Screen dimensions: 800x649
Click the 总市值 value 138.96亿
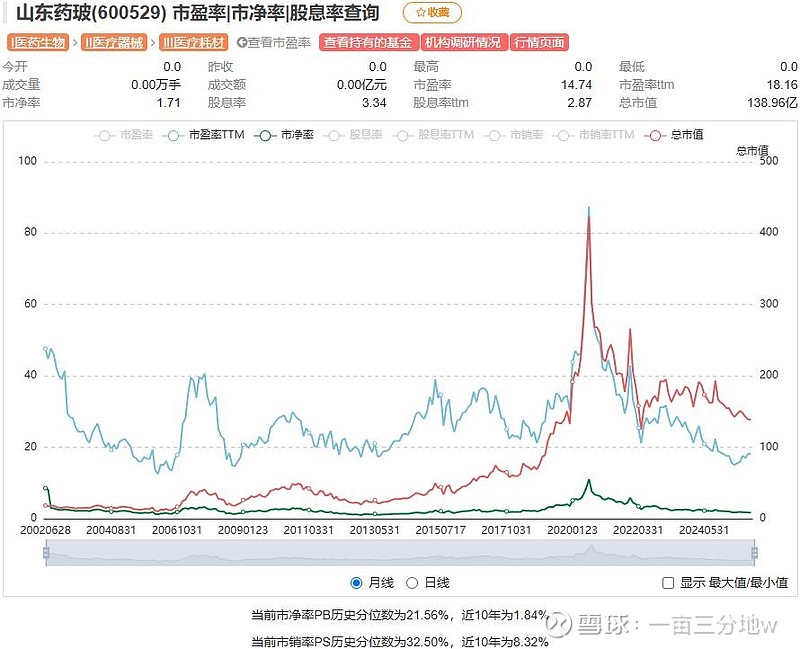click(x=772, y=103)
